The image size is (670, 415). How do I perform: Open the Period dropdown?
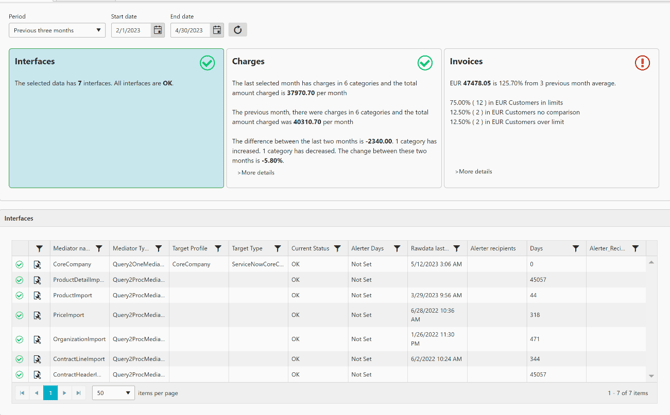[57, 31]
